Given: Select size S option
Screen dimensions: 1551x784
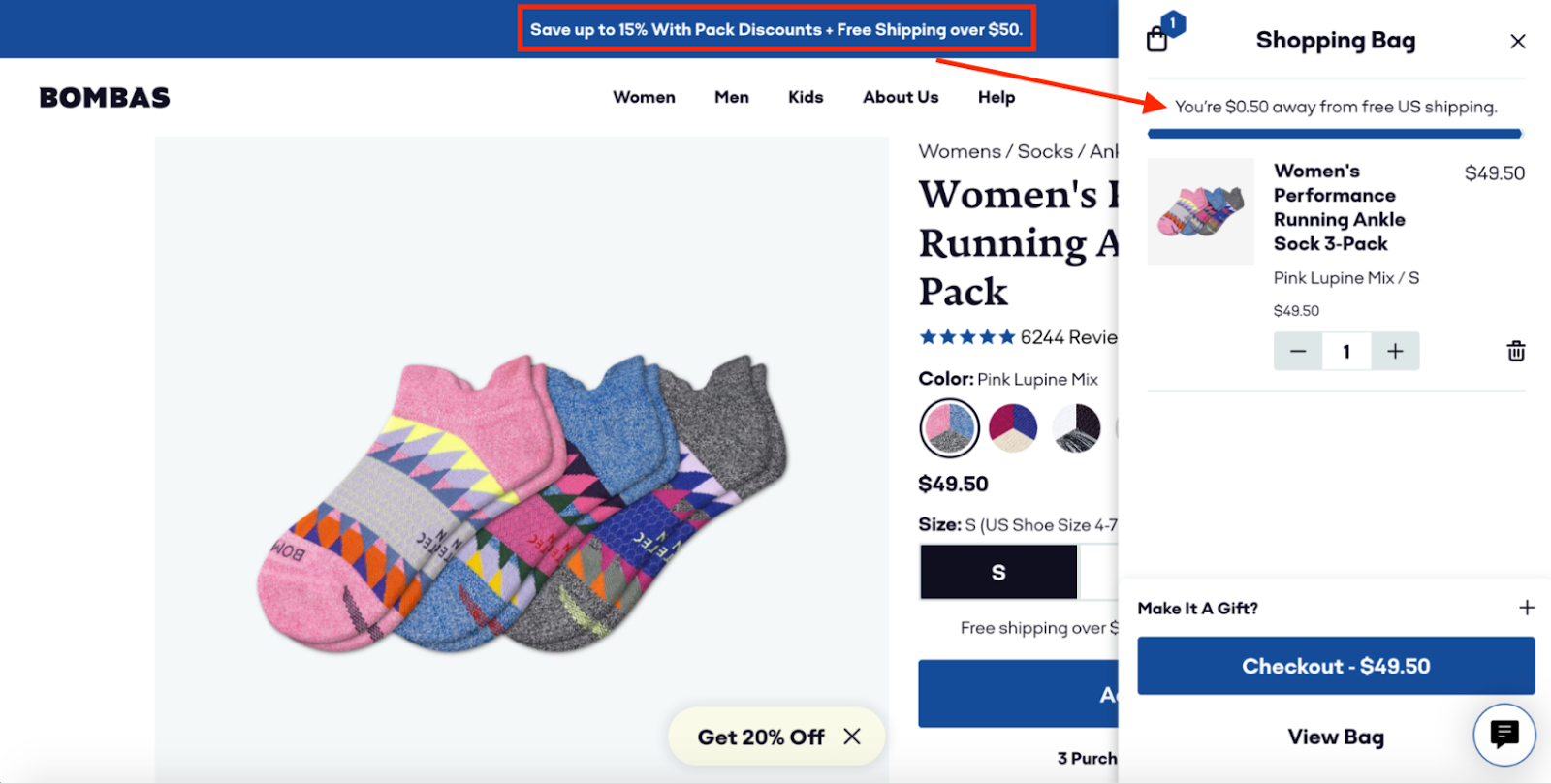Looking at the screenshot, I should pyautogui.click(x=998, y=572).
